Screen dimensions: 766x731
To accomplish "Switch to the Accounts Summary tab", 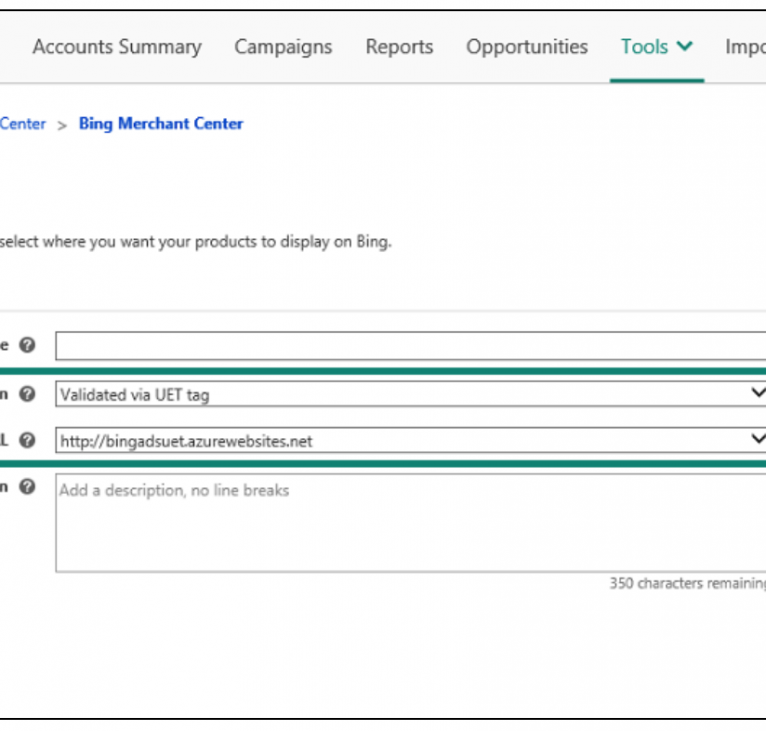I will tap(116, 47).
